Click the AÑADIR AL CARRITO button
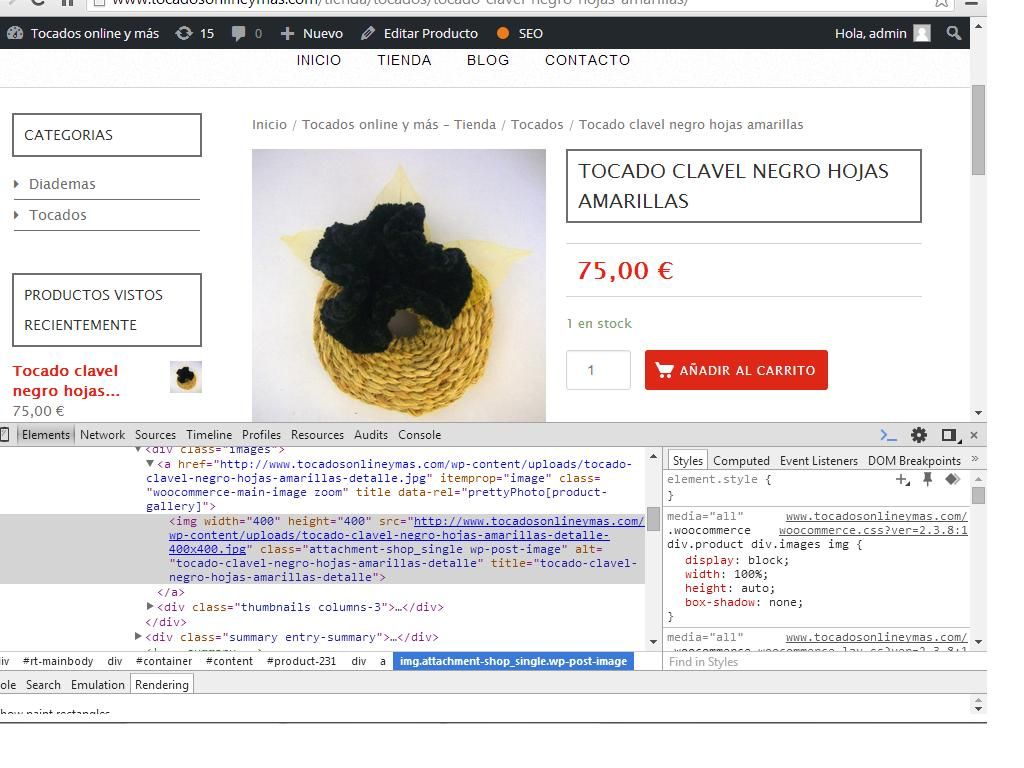1024x768 pixels. point(736,370)
